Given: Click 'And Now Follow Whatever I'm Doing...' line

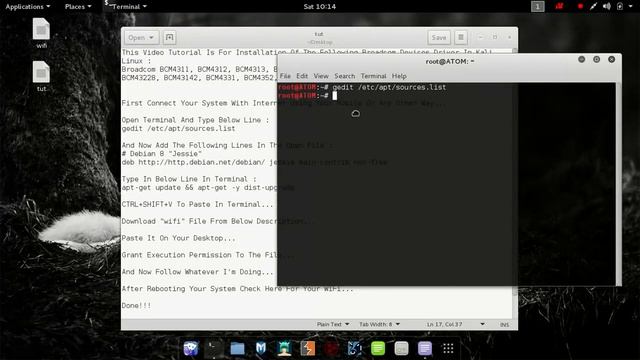Looking at the screenshot, I should point(198,272).
